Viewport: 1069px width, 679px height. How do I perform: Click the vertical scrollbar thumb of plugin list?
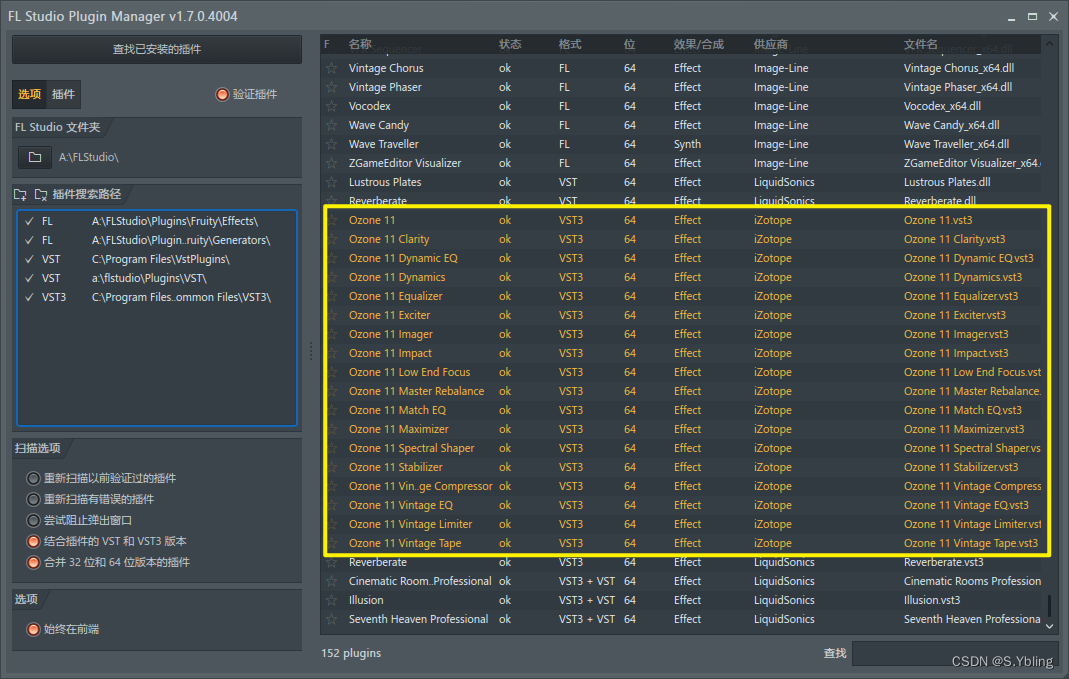(x=1050, y=605)
